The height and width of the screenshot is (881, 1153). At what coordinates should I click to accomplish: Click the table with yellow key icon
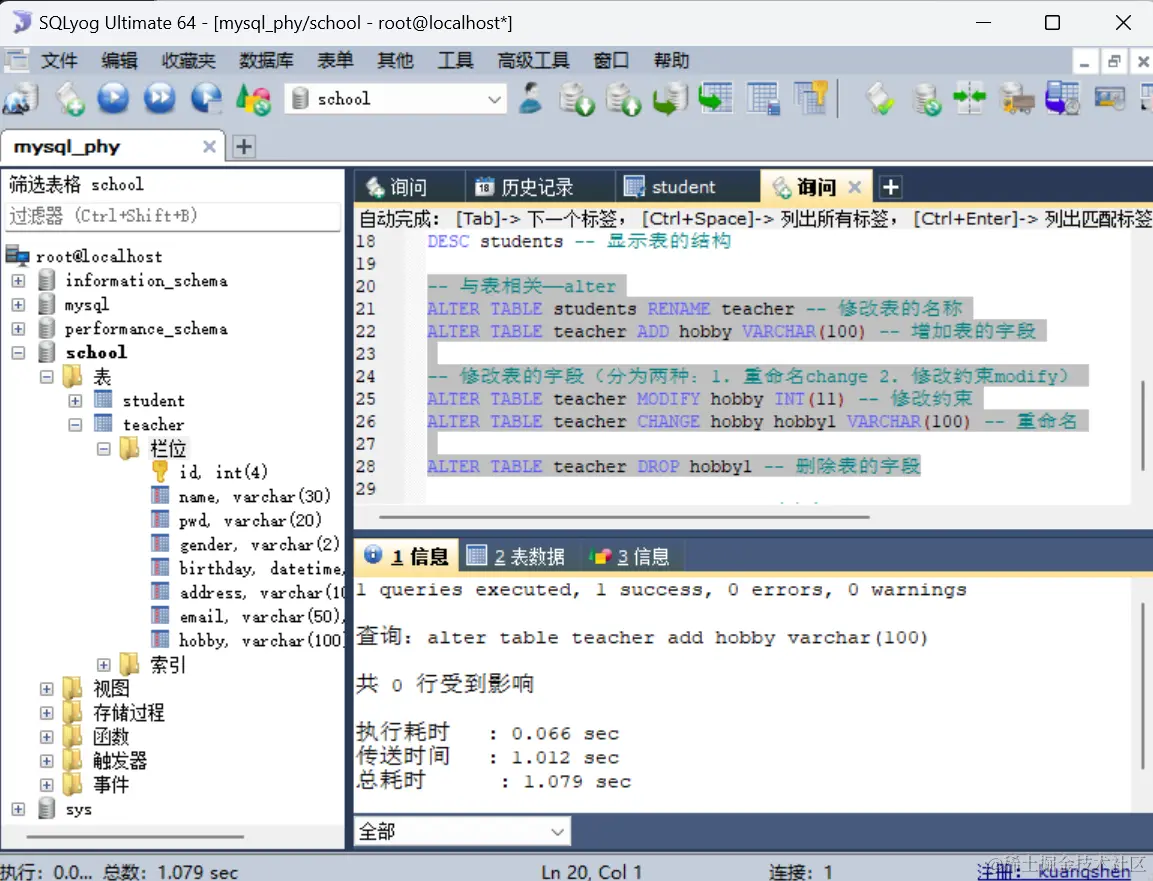coord(811,98)
